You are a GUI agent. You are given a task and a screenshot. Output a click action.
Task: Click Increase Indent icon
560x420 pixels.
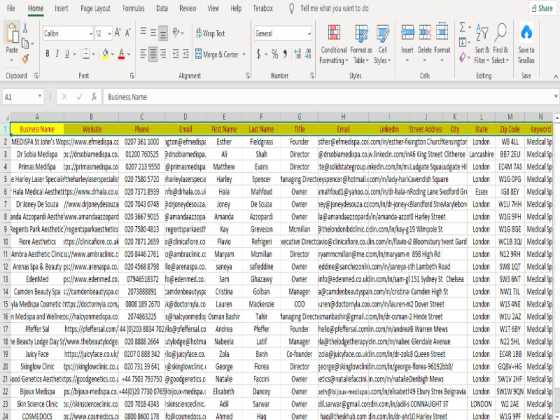coord(186,54)
